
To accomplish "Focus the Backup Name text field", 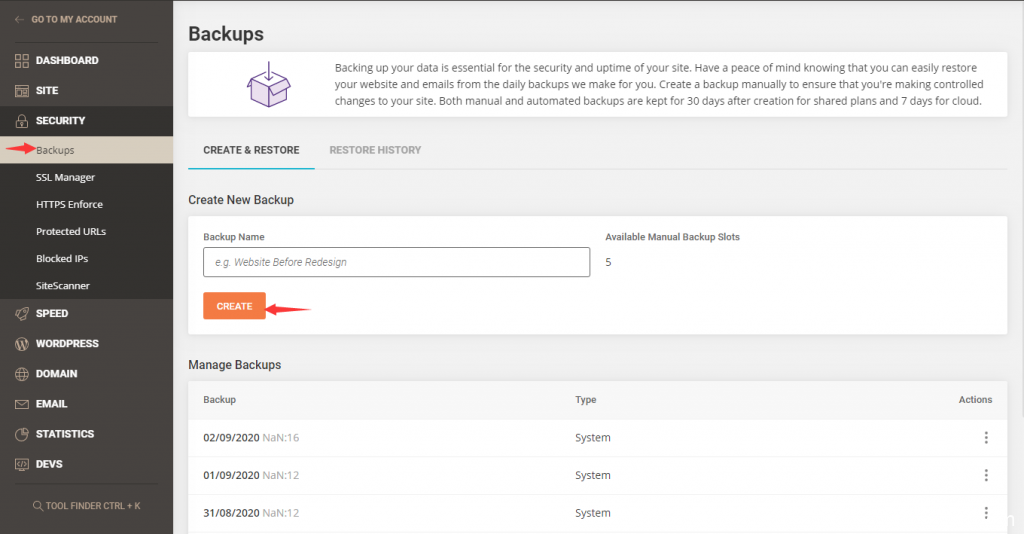I will [x=396, y=262].
